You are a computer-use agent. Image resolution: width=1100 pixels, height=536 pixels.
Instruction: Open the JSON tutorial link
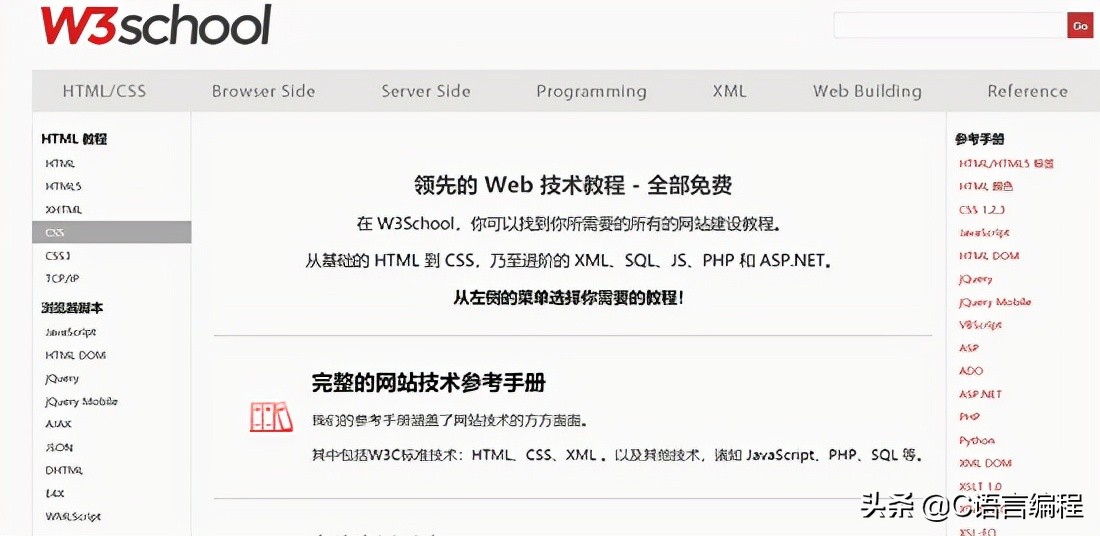coord(59,448)
